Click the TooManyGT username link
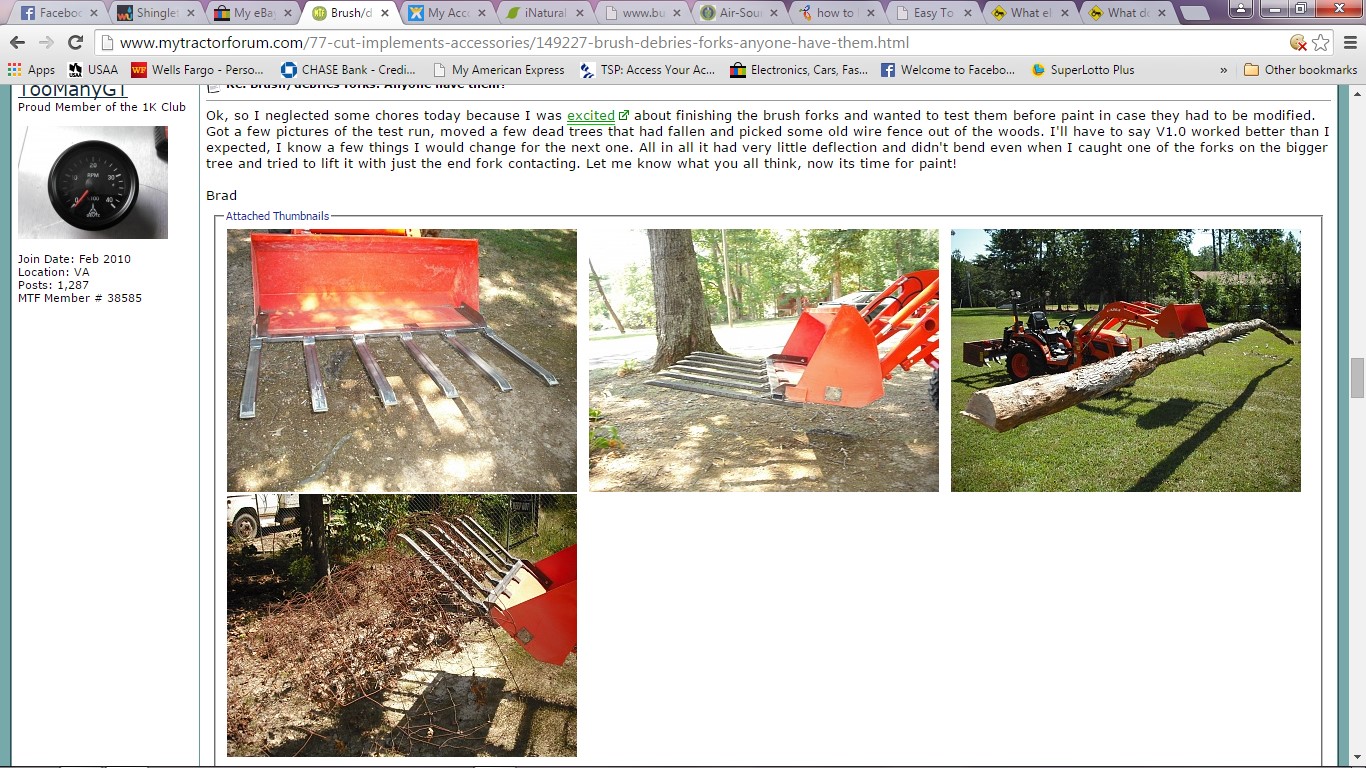 (x=72, y=91)
